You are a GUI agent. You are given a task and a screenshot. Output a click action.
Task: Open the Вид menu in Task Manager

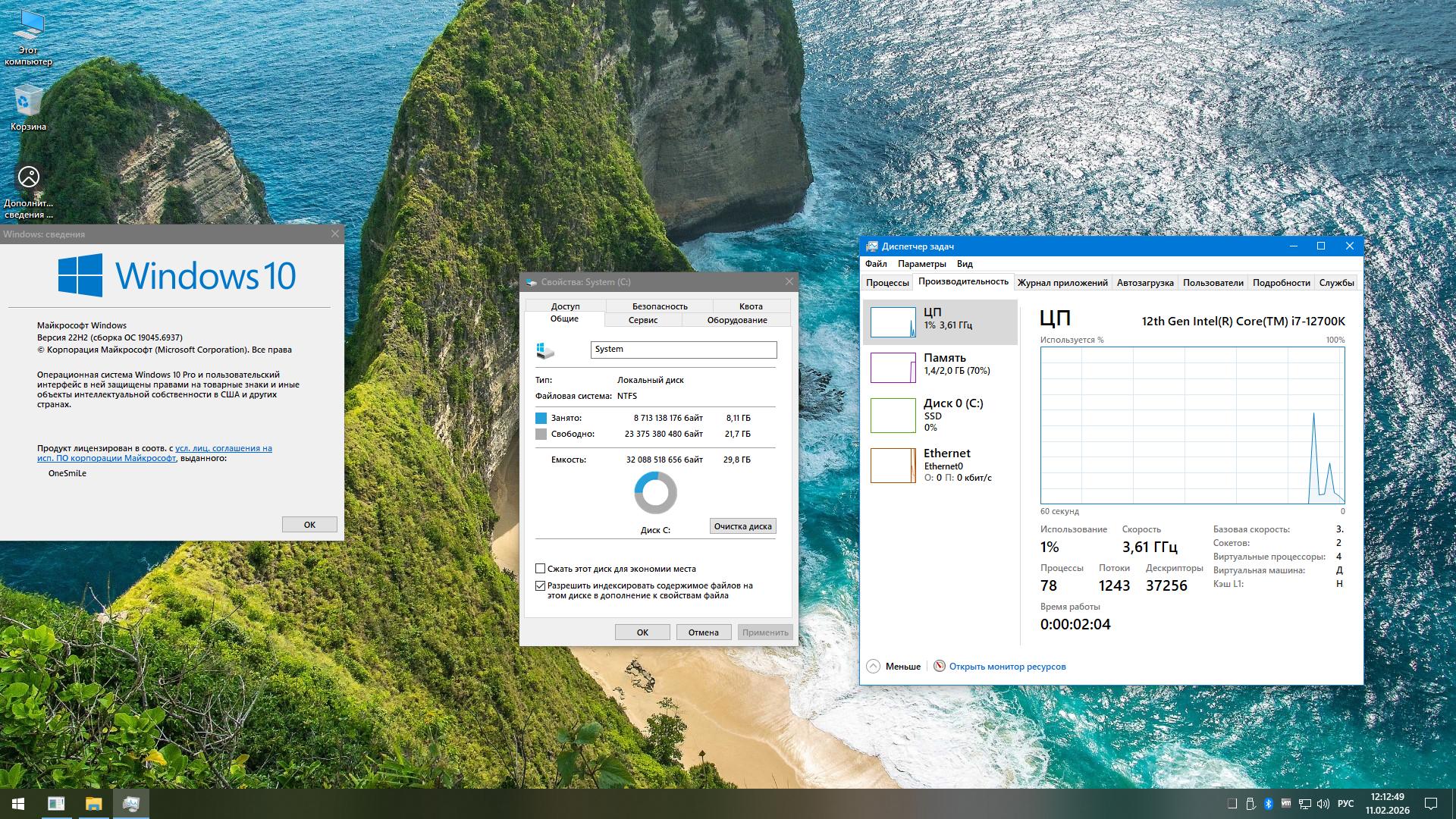[964, 264]
